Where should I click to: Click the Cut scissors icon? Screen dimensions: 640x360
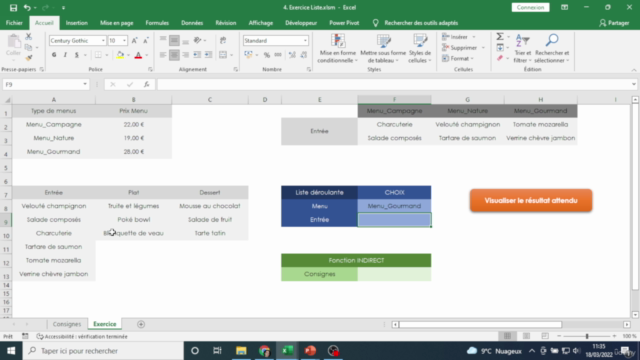(x=29, y=37)
